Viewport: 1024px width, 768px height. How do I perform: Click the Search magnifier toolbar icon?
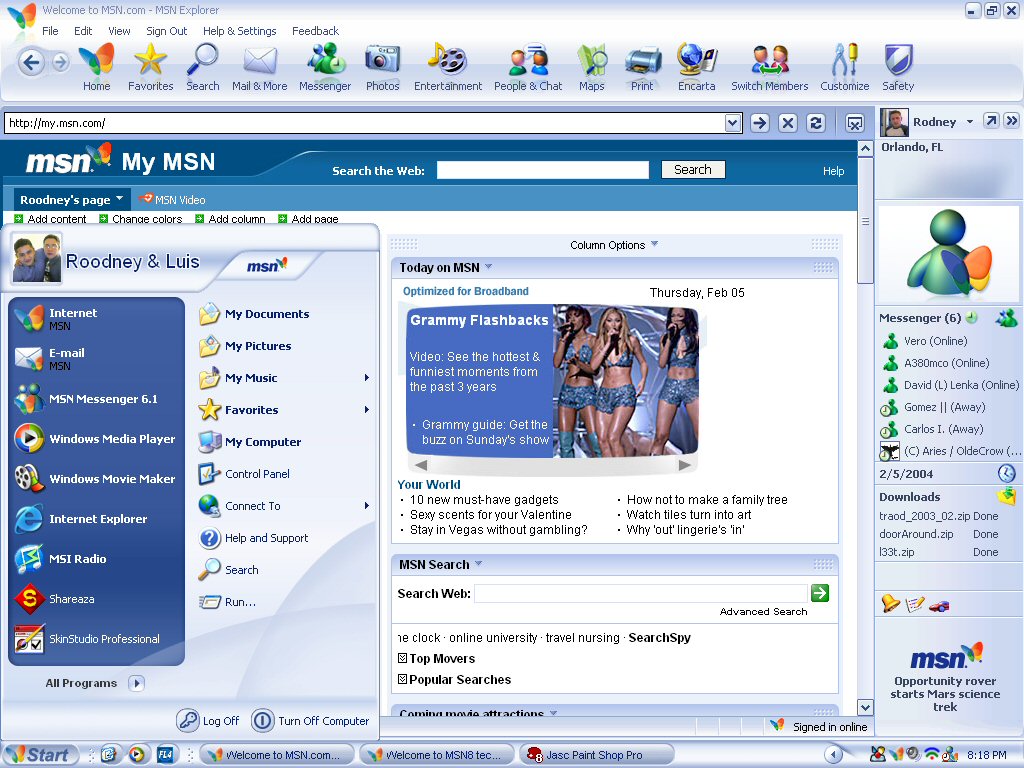tap(202, 67)
